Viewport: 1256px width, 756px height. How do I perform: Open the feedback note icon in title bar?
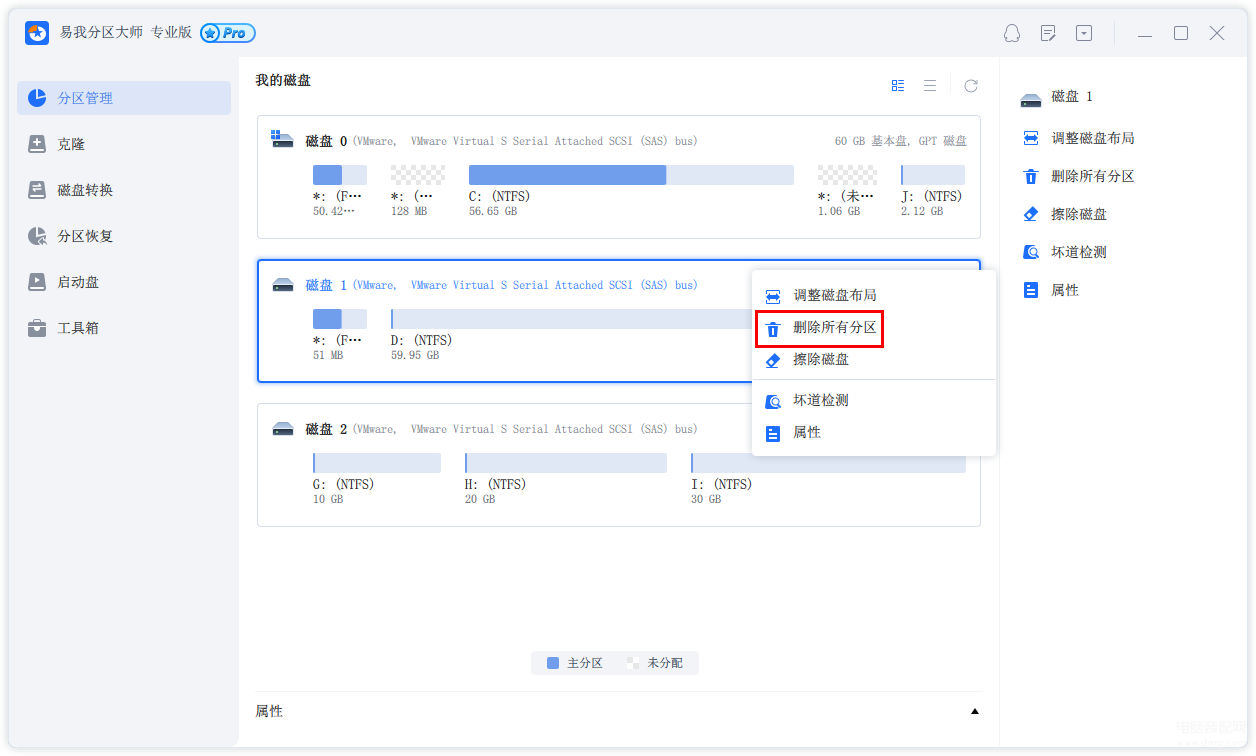coord(1048,33)
